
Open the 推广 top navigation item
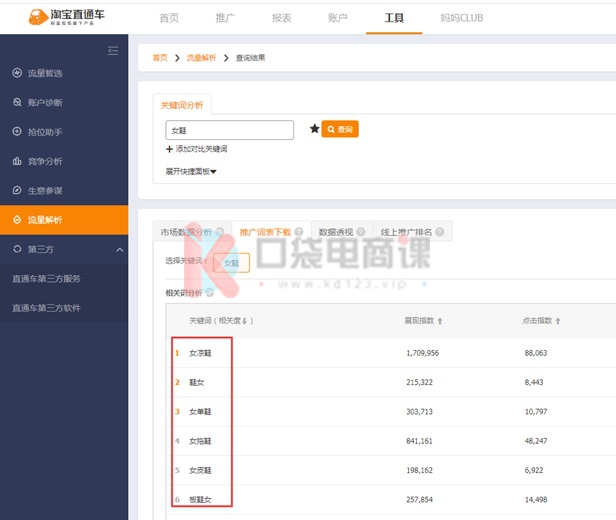click(x=226, y=18)
